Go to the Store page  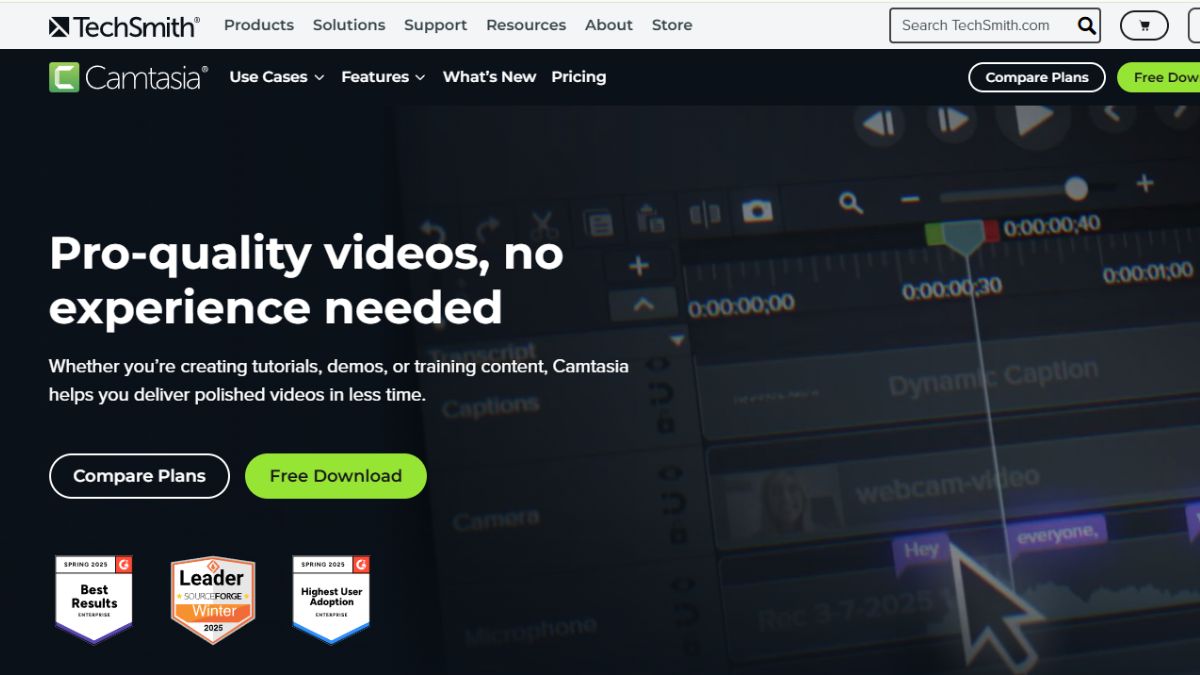[672, 25]
